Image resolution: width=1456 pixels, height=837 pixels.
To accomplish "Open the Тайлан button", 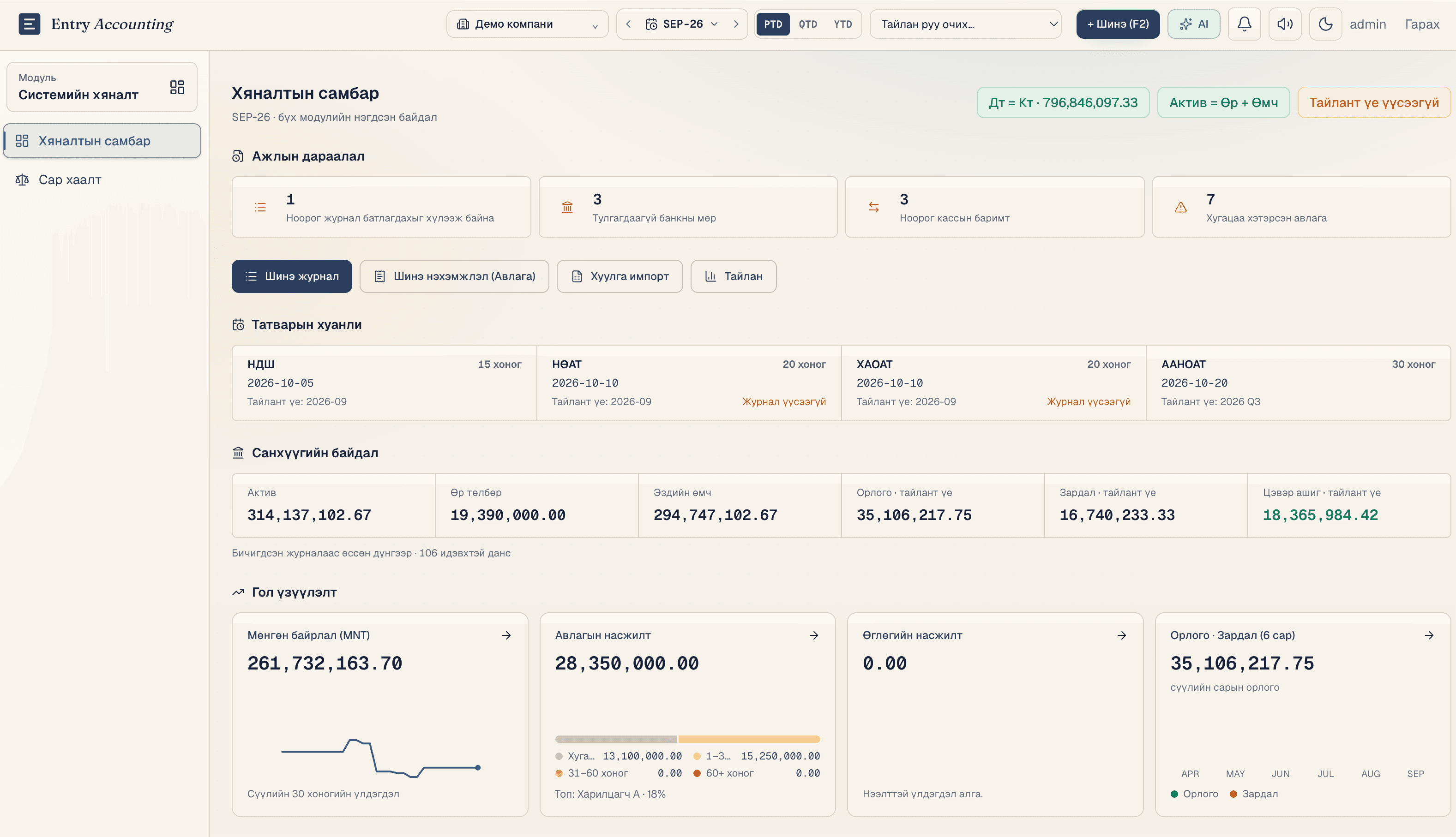I will (x=734, y=276).
